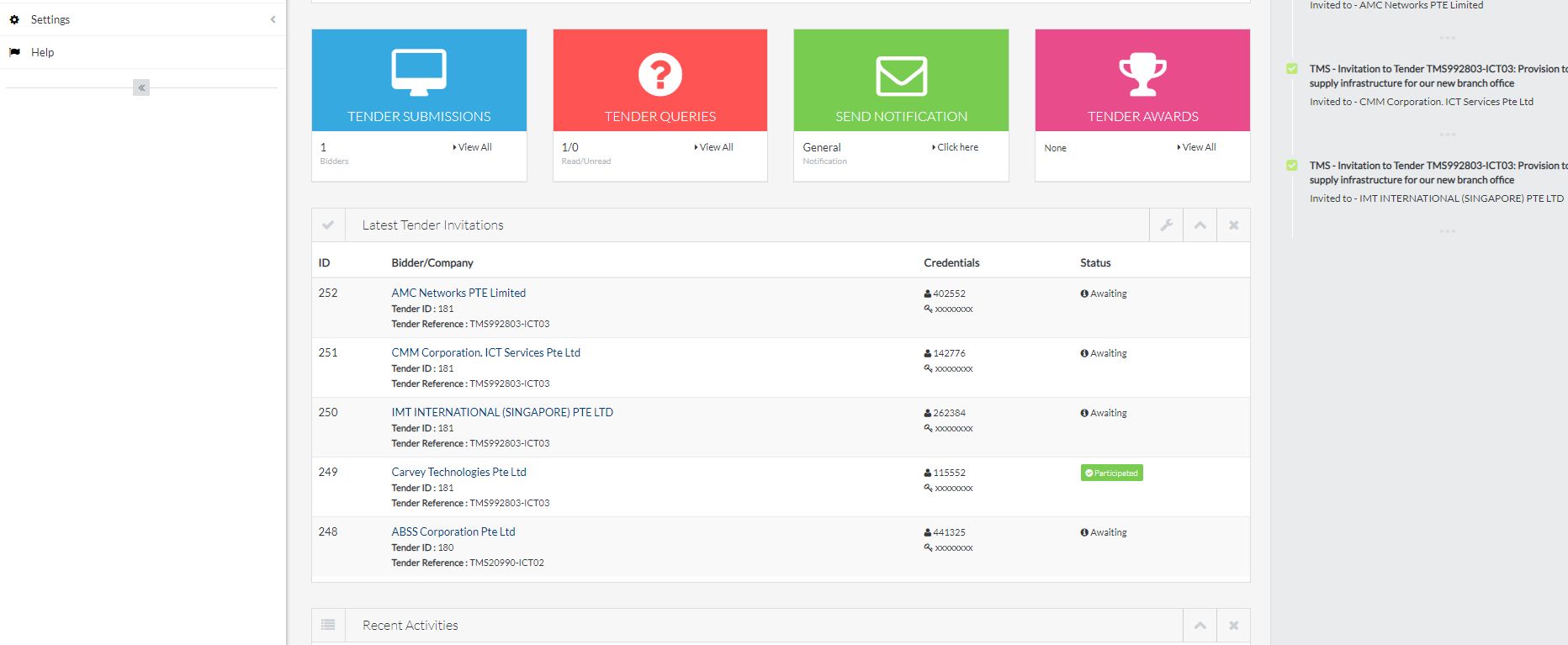Collapse the Latest Tender Invitations panel
Screen dimensions: 1568x645
[x=1200, y=225]
